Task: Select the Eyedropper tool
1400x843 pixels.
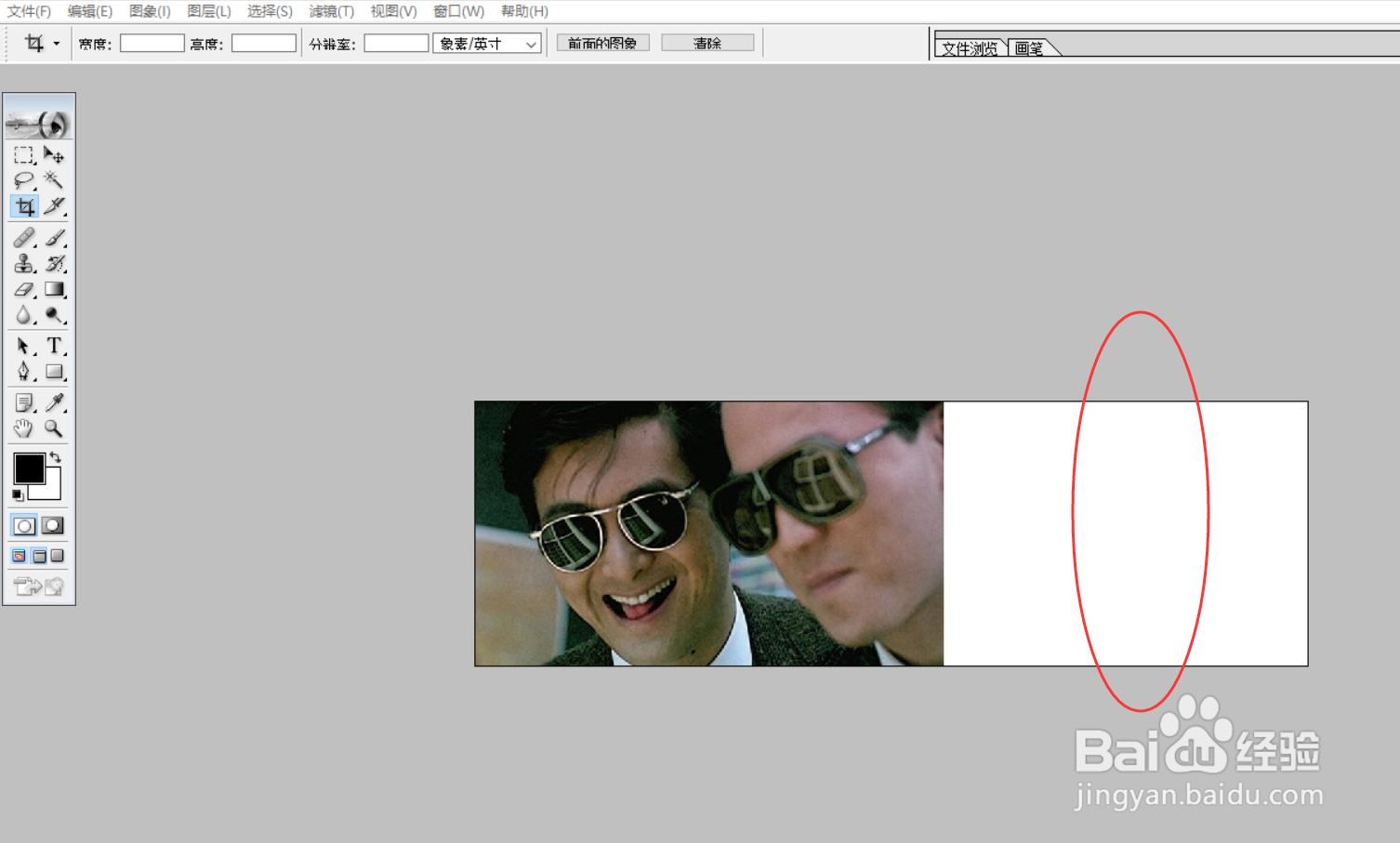Action: point(54,403)
